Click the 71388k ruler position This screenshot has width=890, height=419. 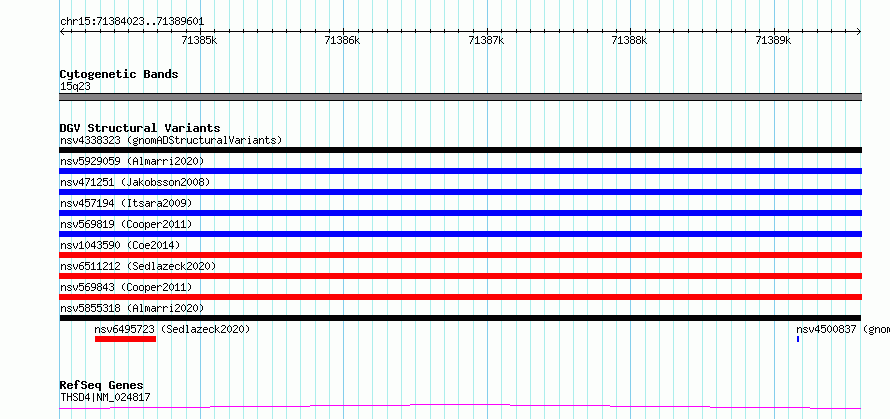click(629, 40)
